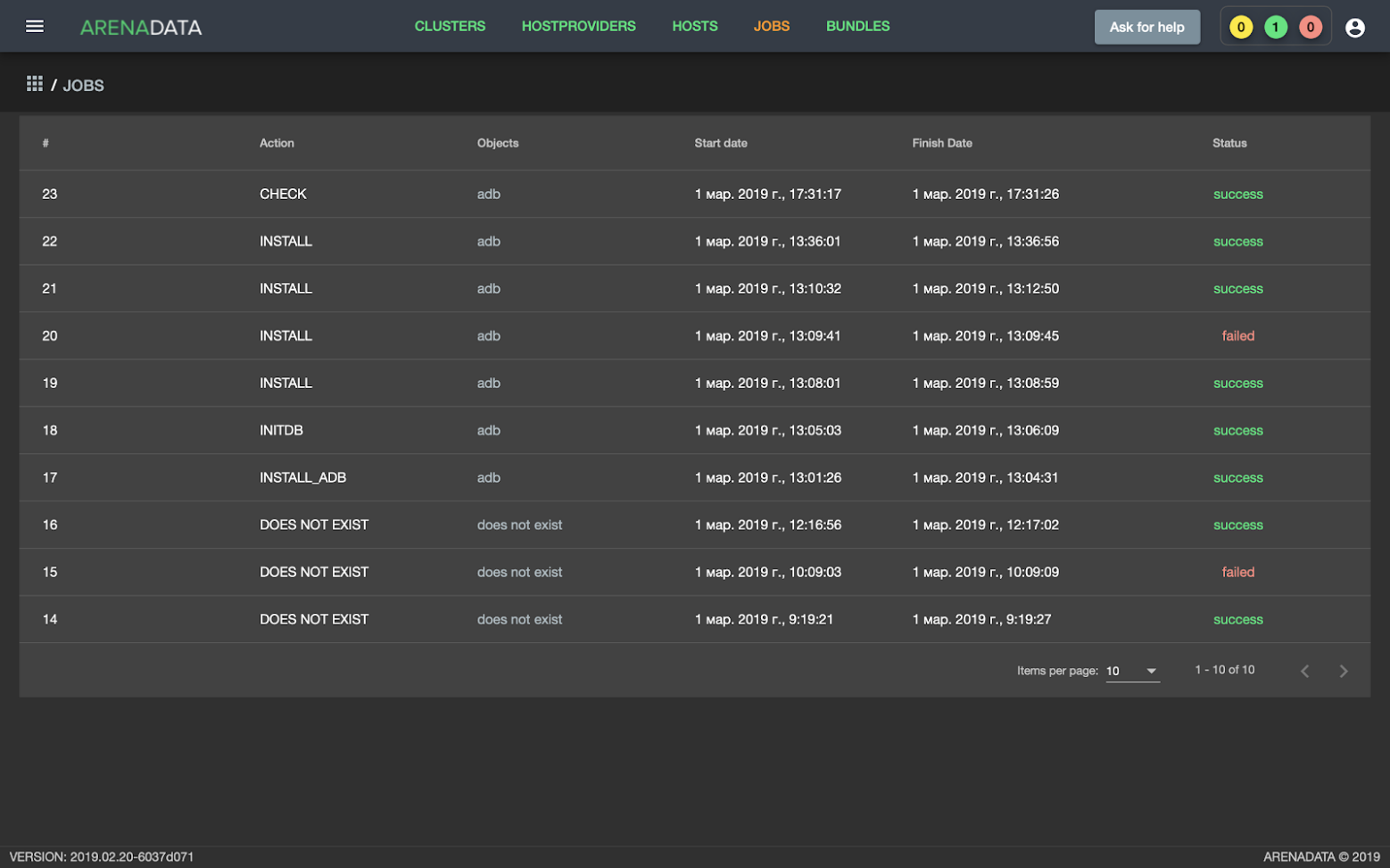
Task: Open the hamburger menu icon
Action: 35,27
